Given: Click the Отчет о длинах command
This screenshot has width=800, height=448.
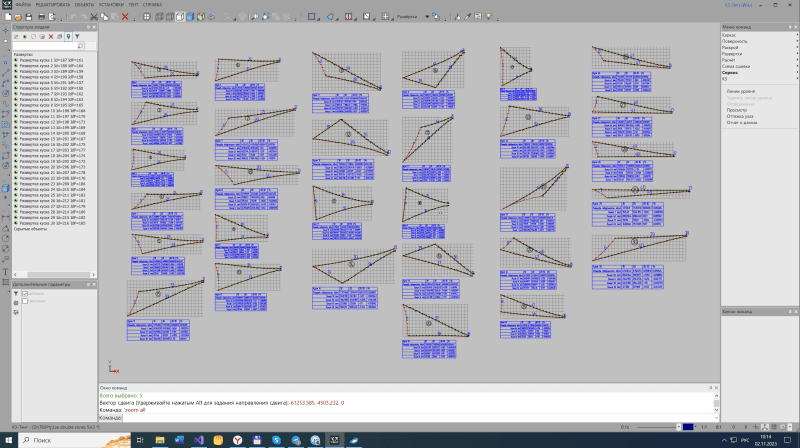Looking at the screenshot, I should tap(743, 121).
